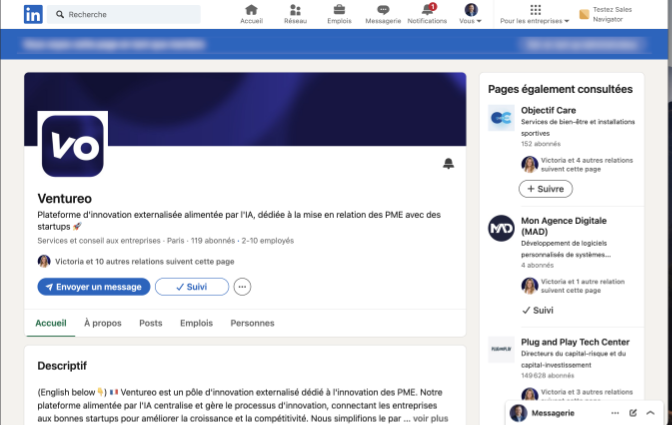
Task: Click the Plug and Play logo
Action: (501, 349)
